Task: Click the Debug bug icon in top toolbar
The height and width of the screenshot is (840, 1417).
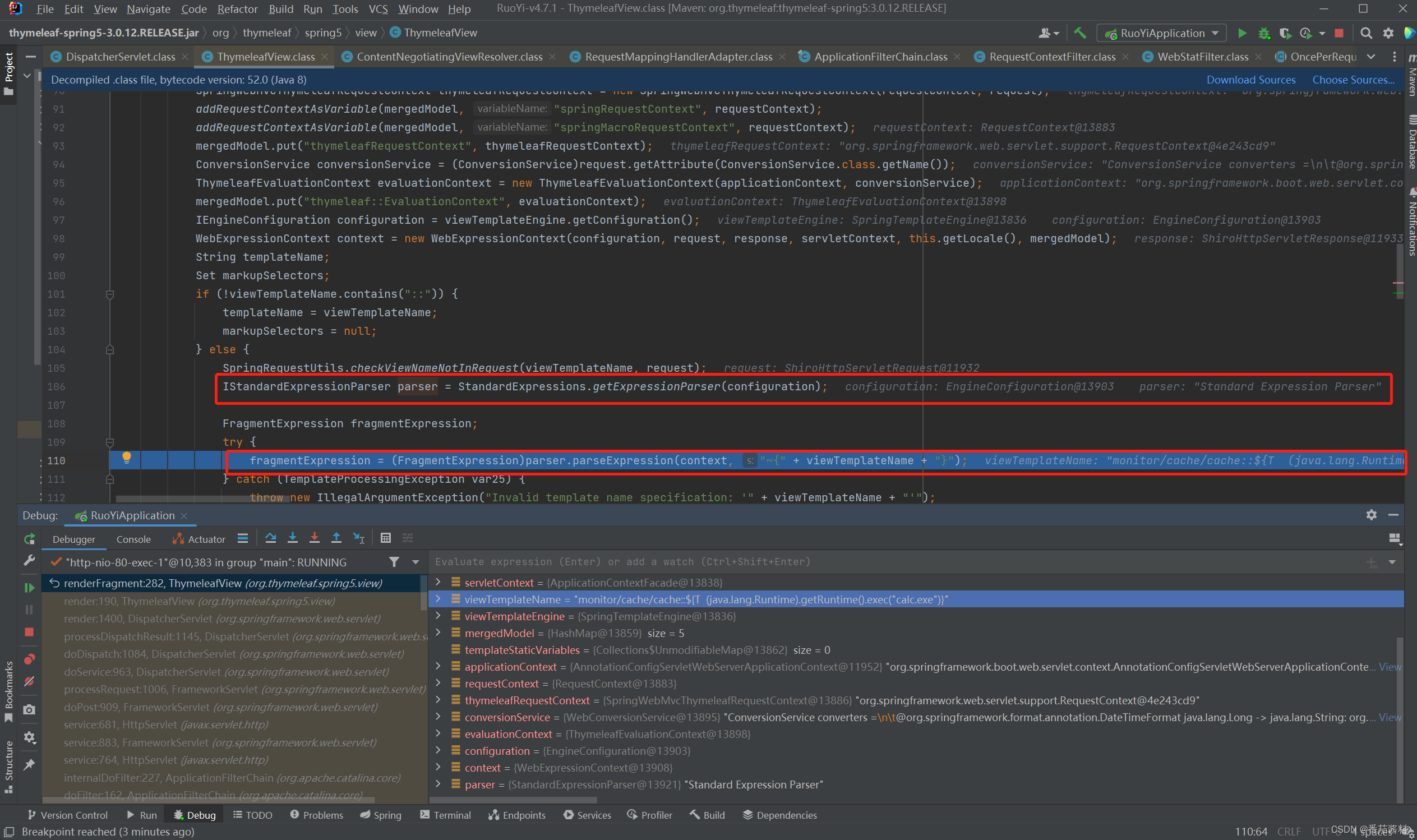Action: coord(1264,34)
